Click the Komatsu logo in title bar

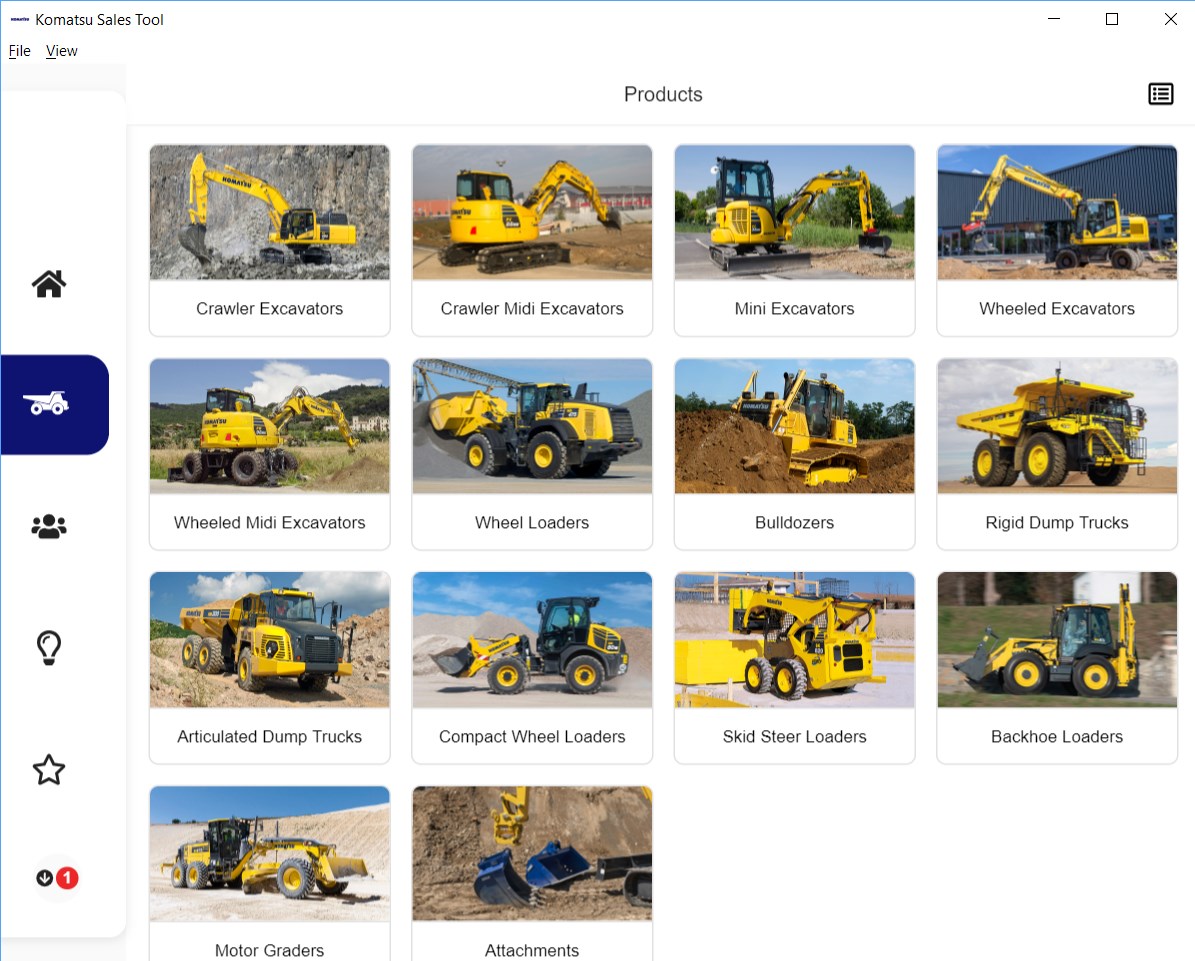(20, 20)
